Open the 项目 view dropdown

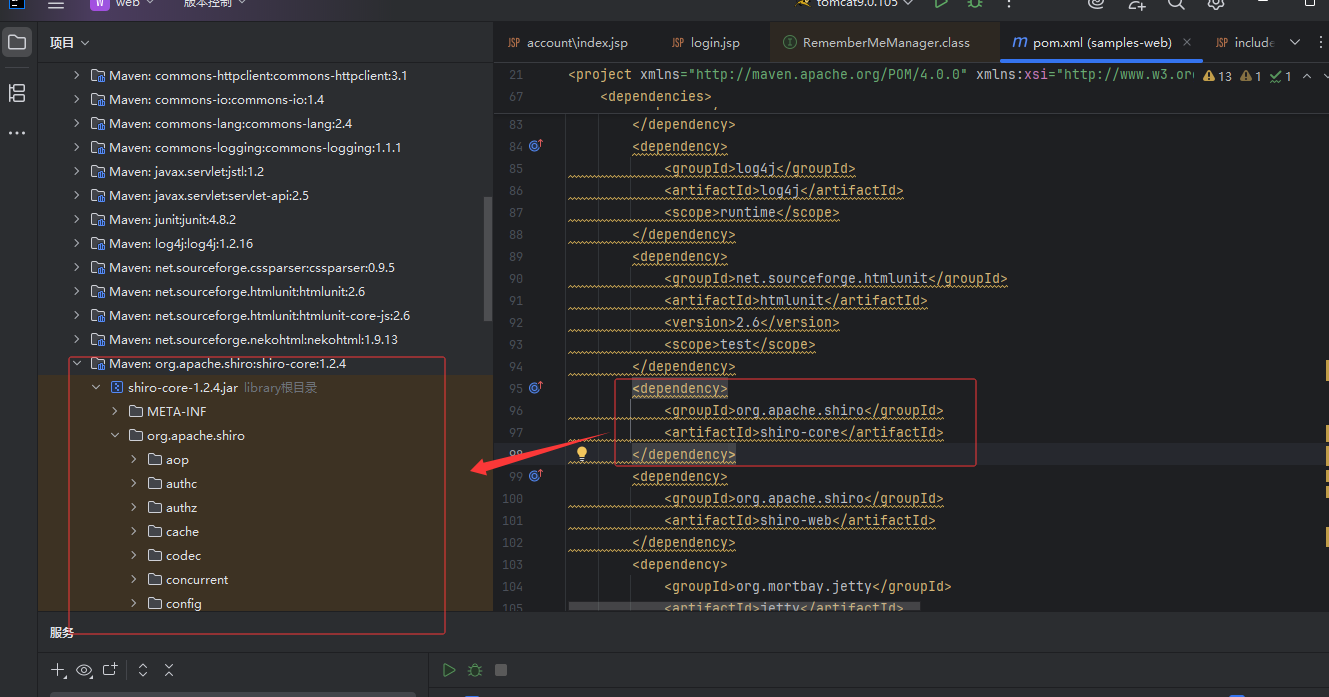70,43
